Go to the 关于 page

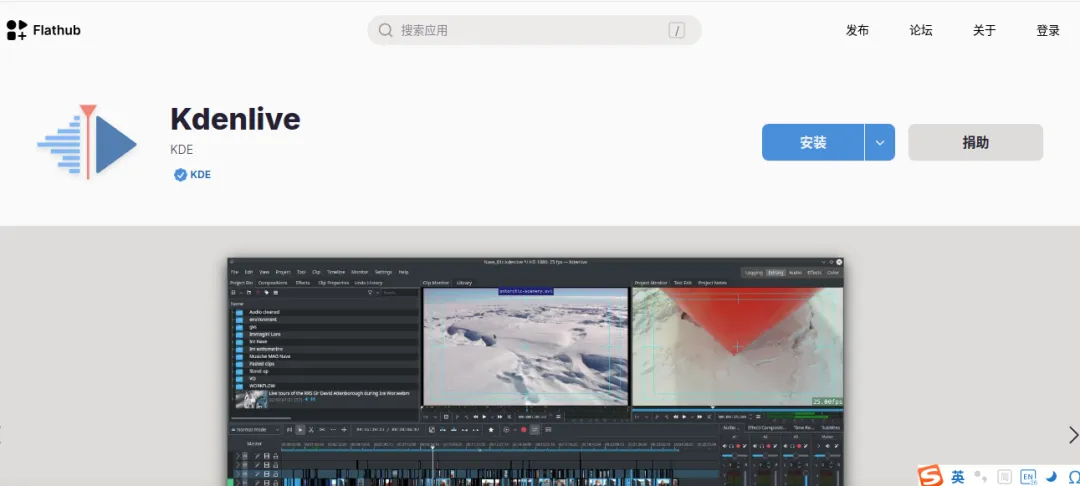tap(984, 30)
